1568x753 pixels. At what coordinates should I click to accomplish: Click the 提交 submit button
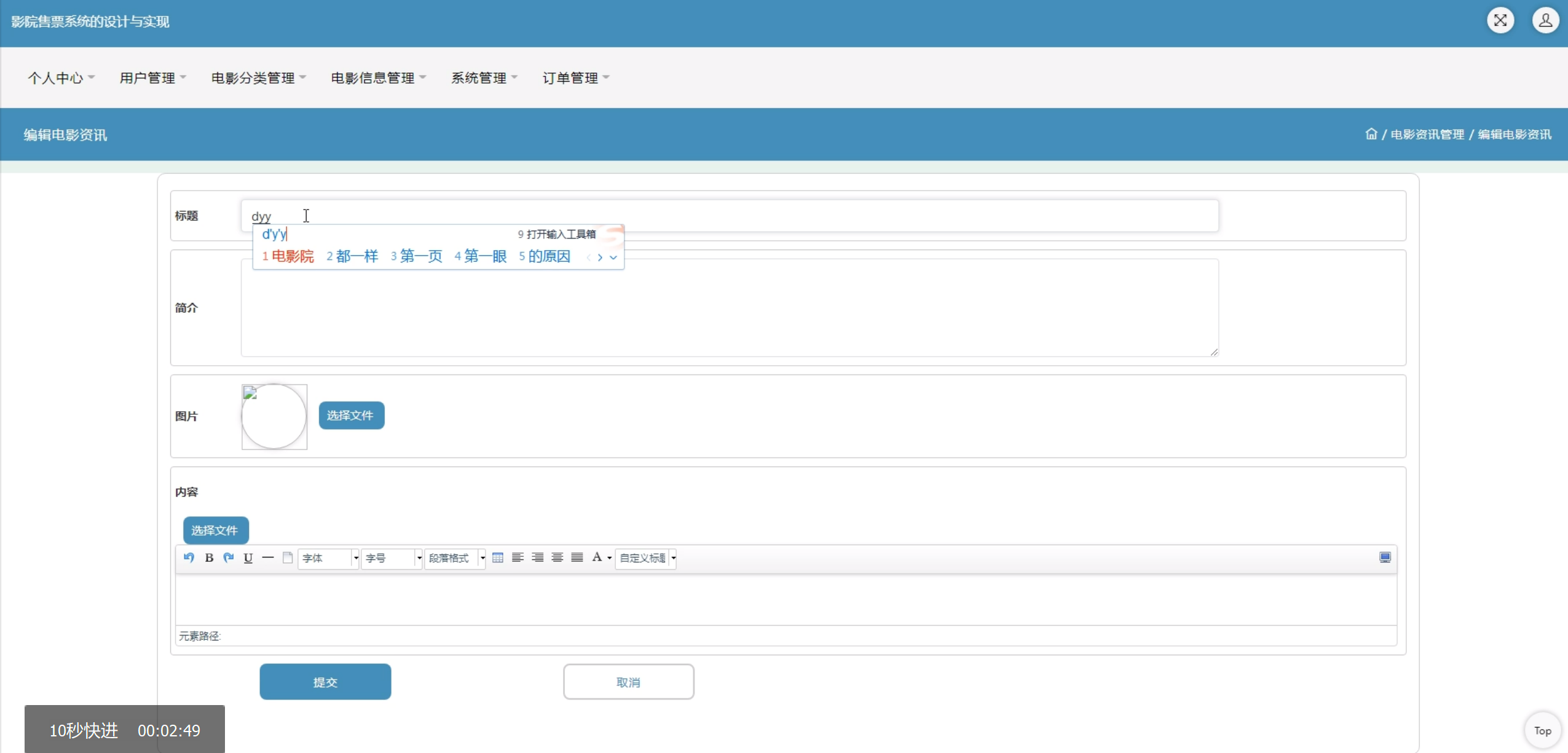[x=325, y=682]
